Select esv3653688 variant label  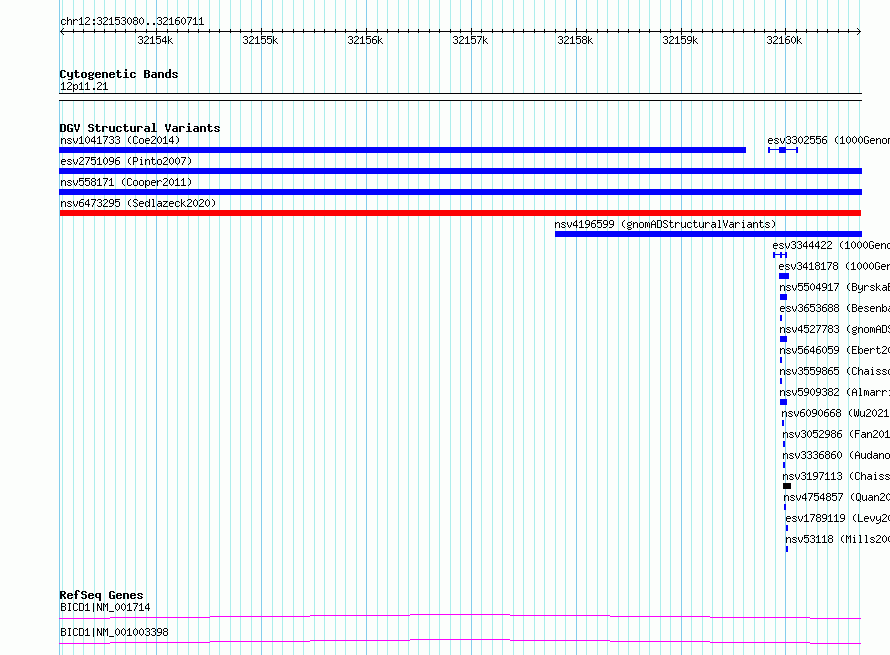click(834, 308)
